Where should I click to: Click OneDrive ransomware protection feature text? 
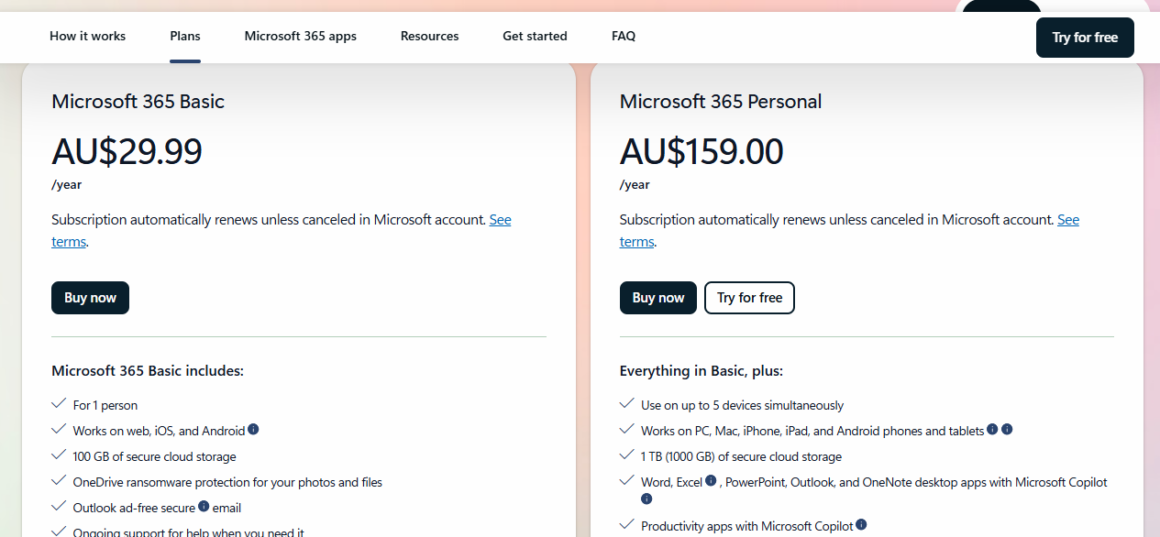[227, 482]
